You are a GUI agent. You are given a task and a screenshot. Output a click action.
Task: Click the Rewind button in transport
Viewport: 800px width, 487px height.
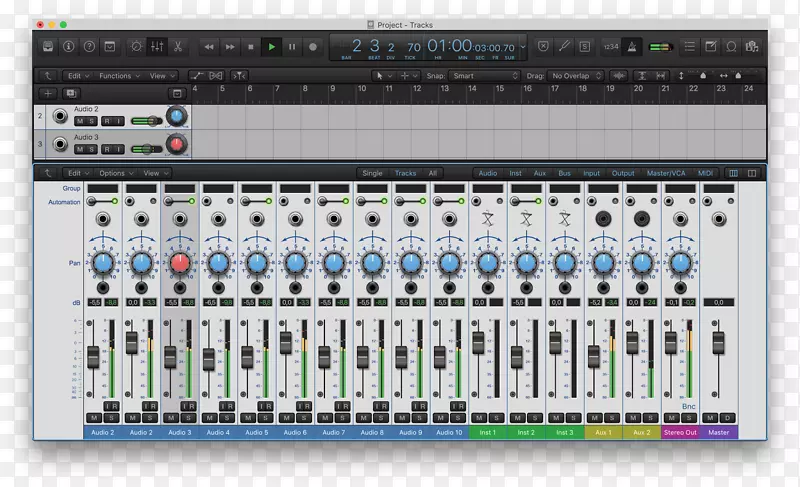208,46
